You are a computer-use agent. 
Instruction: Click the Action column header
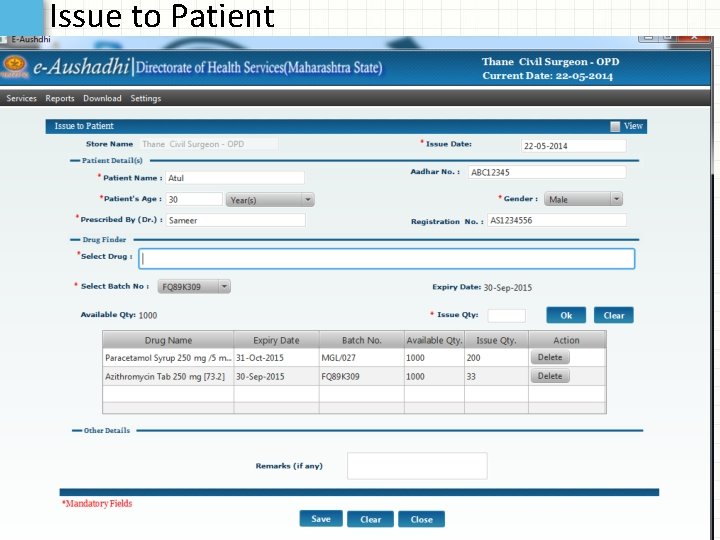point(567,340)
